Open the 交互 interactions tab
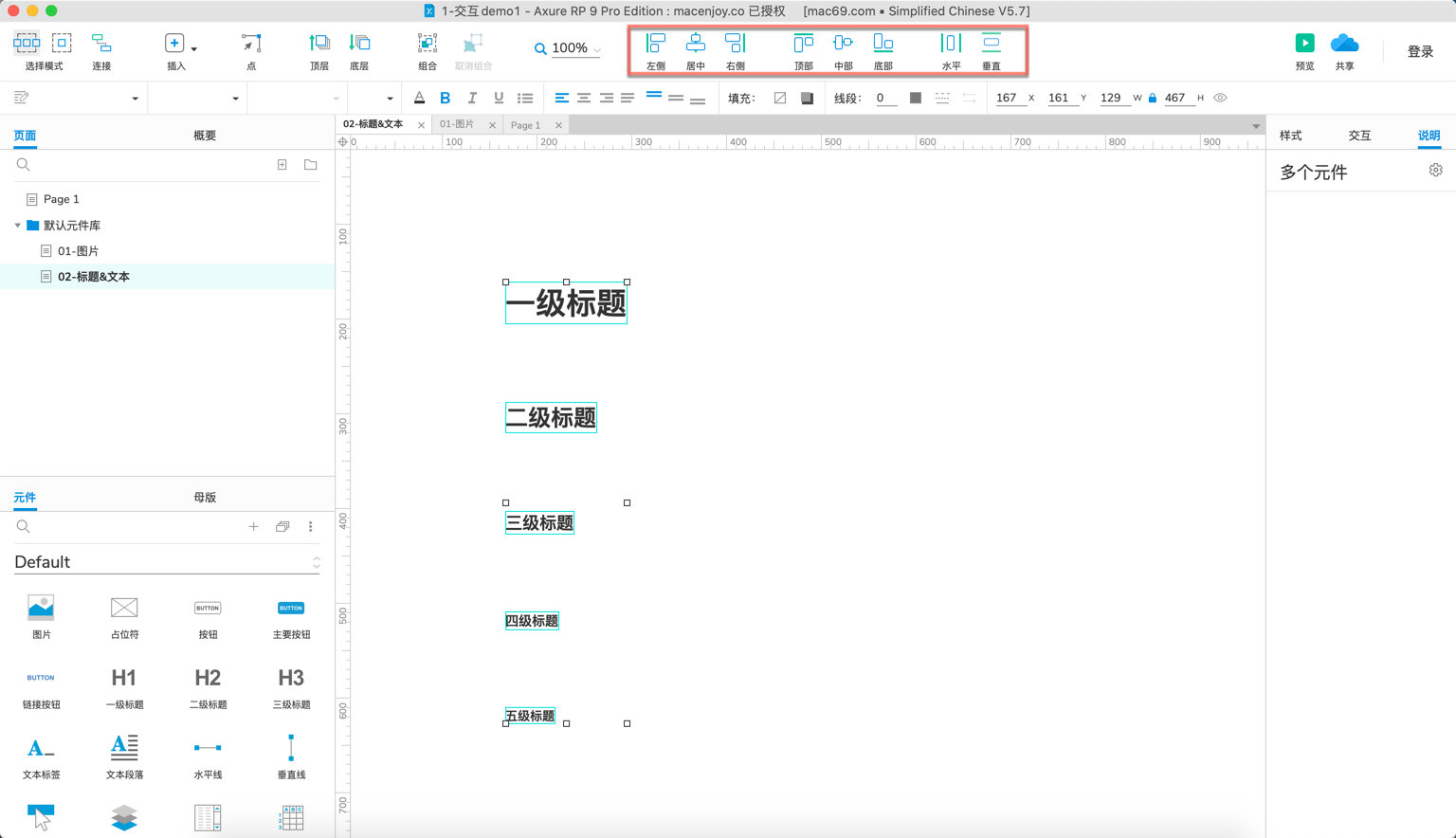 1360,136
